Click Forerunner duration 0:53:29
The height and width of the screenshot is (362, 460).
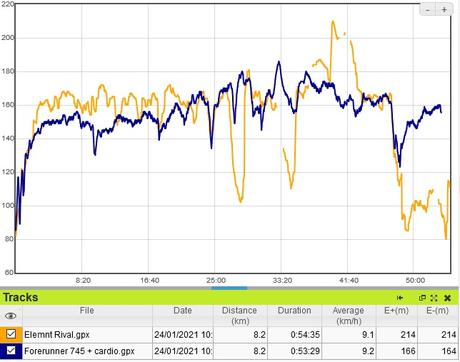(x=305, y=351)
